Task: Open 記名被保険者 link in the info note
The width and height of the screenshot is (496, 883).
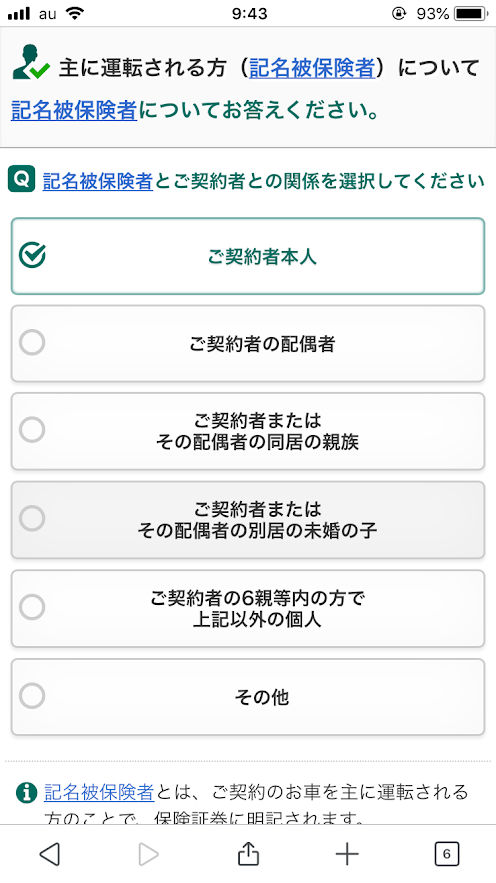Action: (x=99, y=792)
